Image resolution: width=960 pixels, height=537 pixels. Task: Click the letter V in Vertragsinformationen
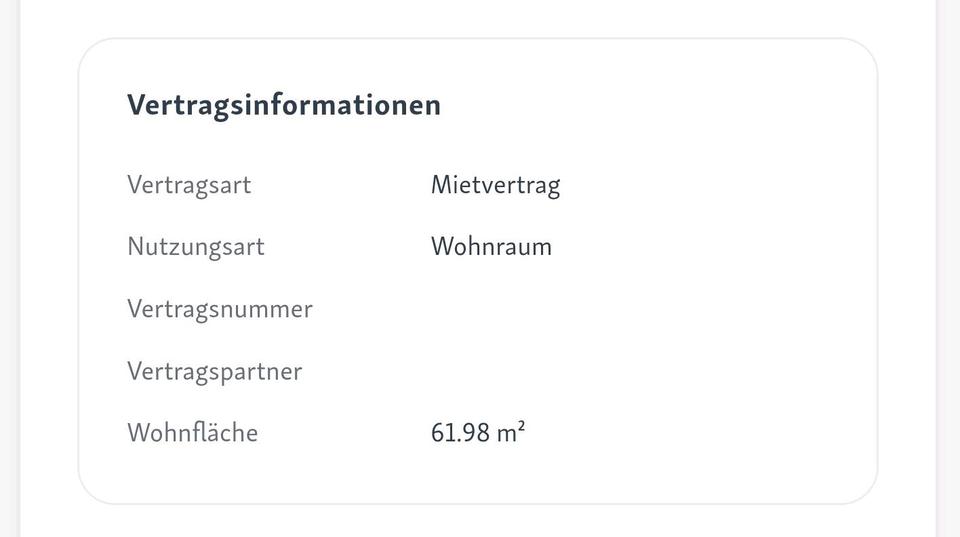[x=135, y=105]
